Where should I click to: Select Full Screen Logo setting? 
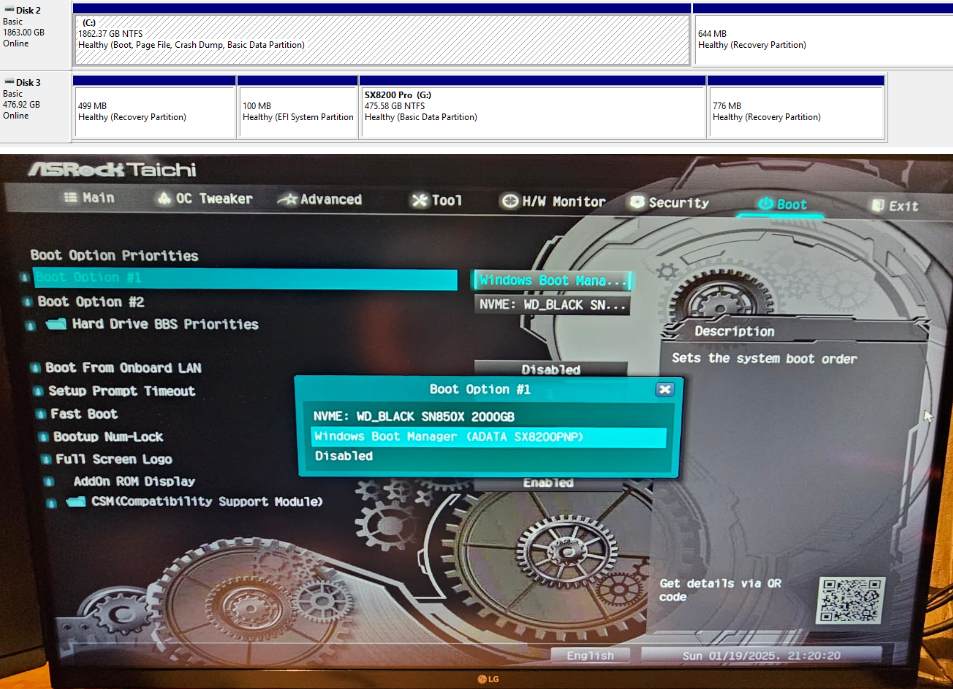(x=114, y=459)
